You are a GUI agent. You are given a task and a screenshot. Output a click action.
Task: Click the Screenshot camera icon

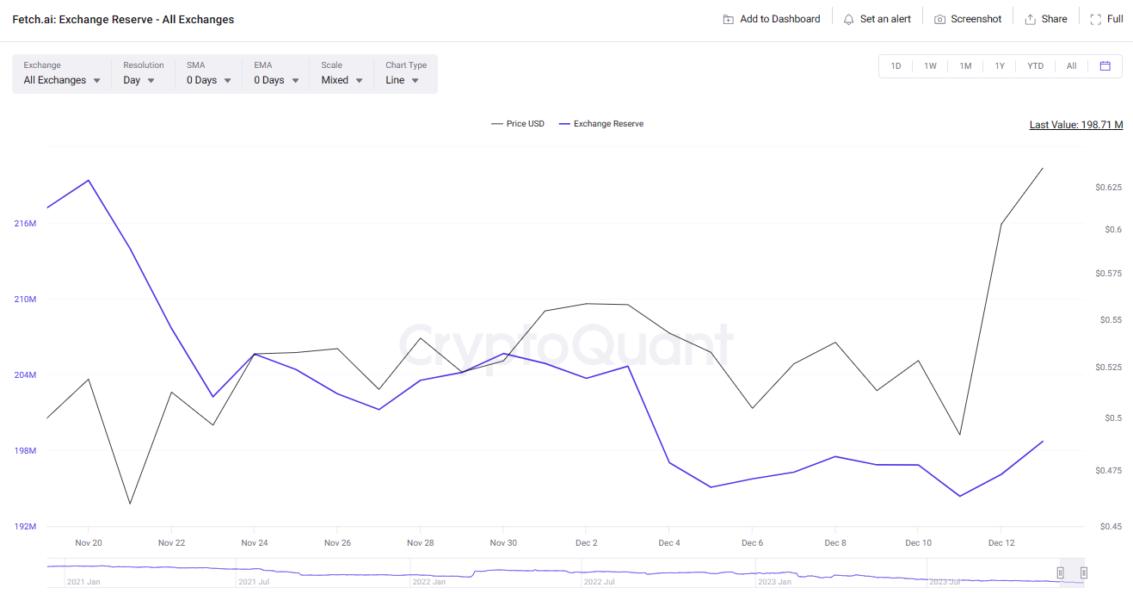(939, 20)
